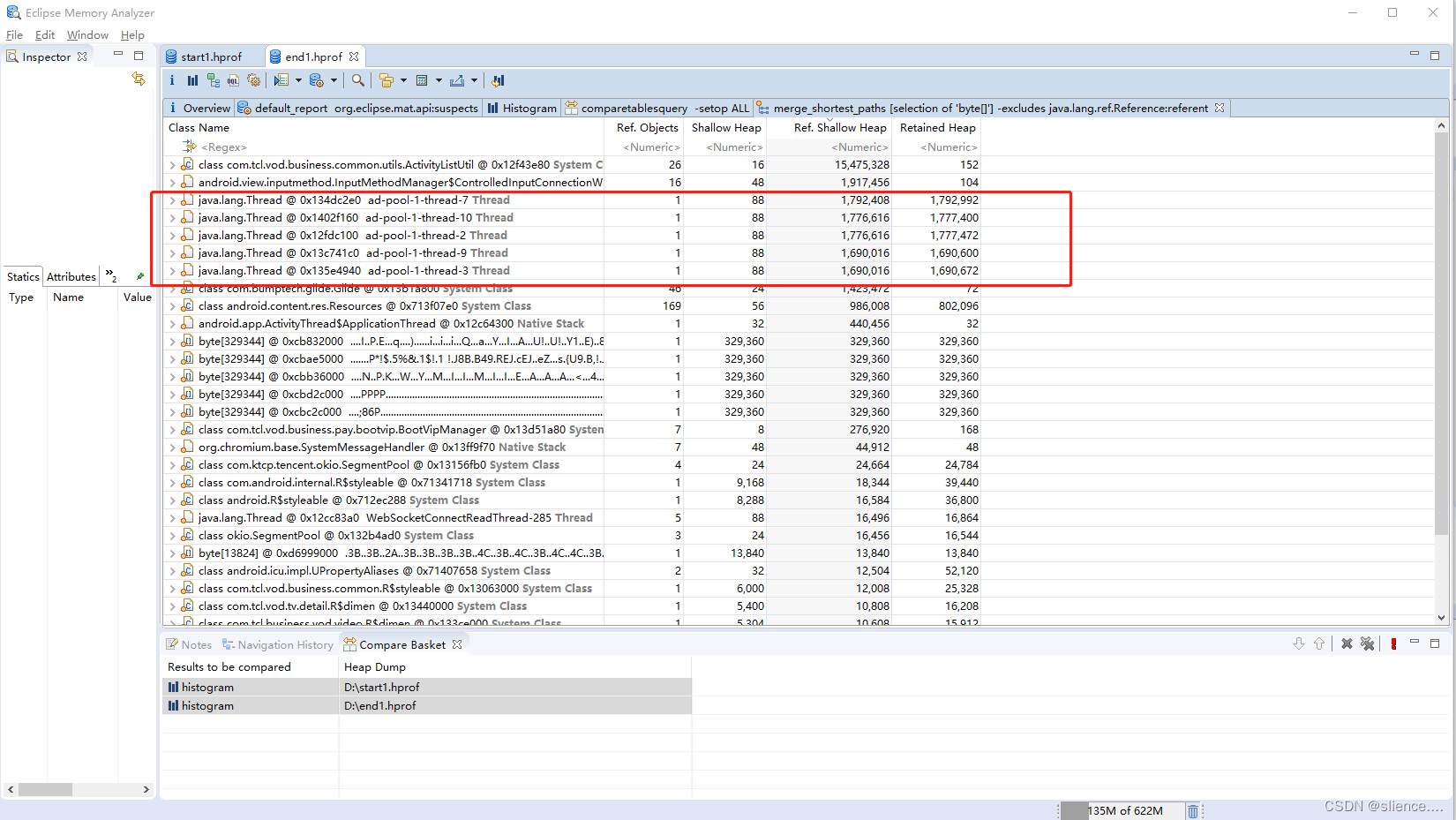The image size is (1456, 820).
Task: Open the dominator tree tool
Action: 214,80
